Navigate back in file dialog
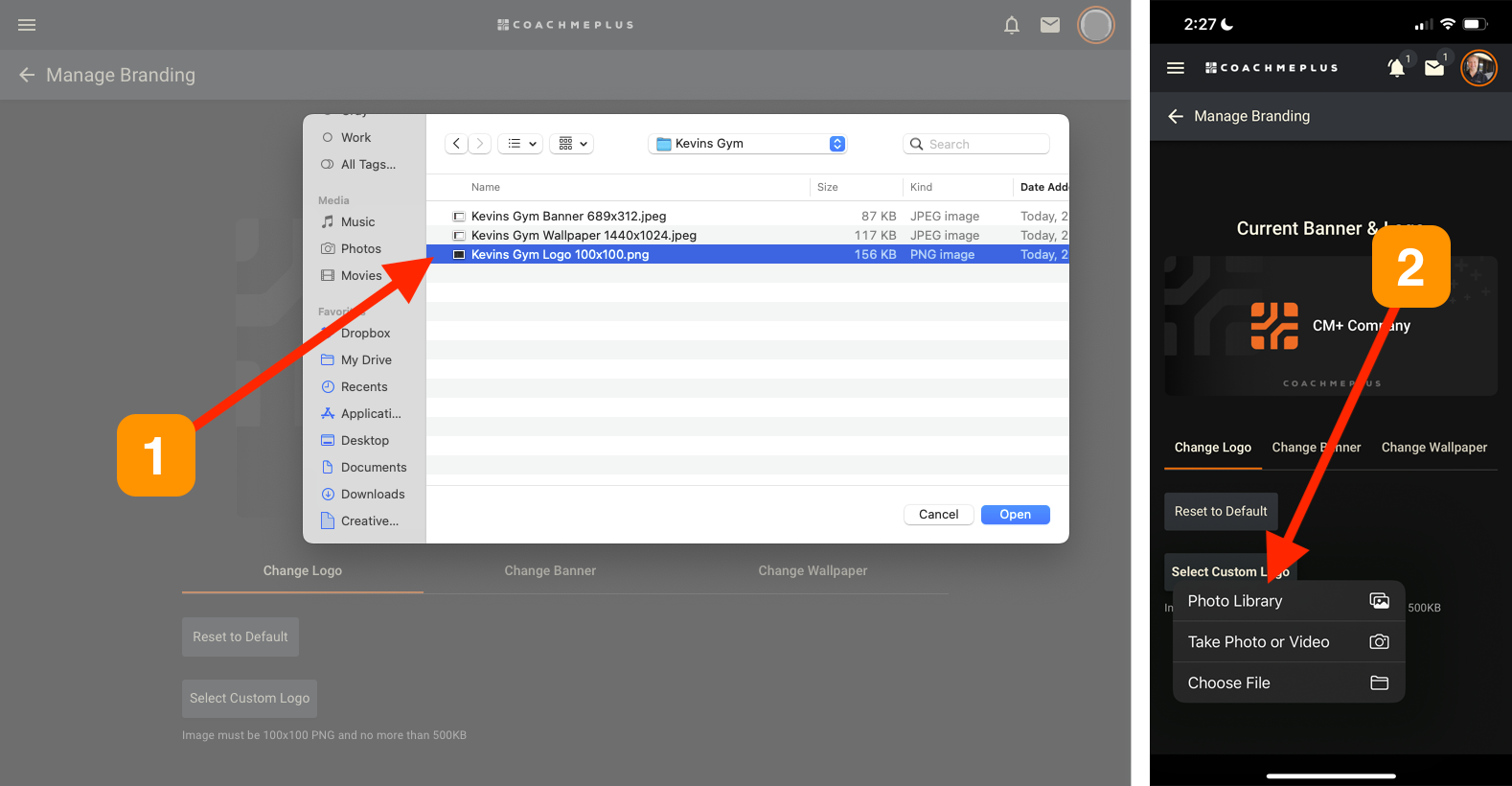The image size is (1512, 786). coord(457,144)
